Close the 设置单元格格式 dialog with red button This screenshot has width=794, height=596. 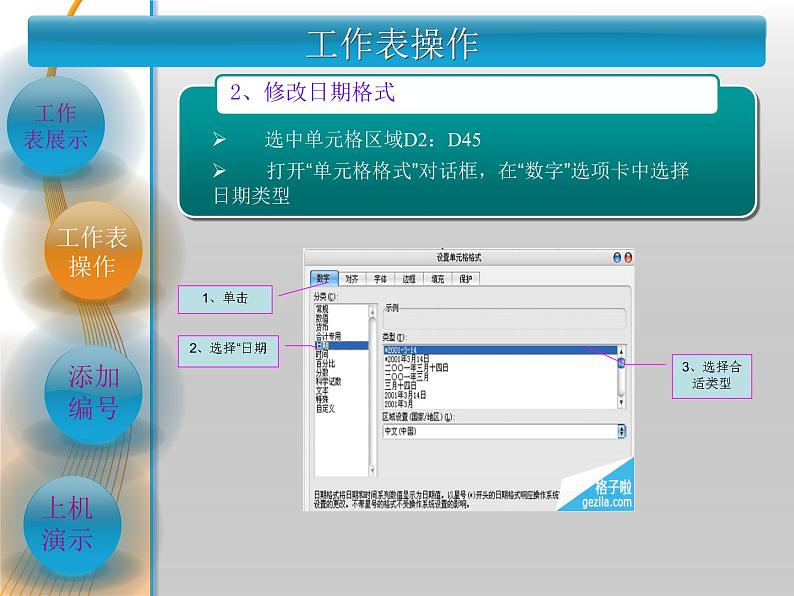click(628, 258)
